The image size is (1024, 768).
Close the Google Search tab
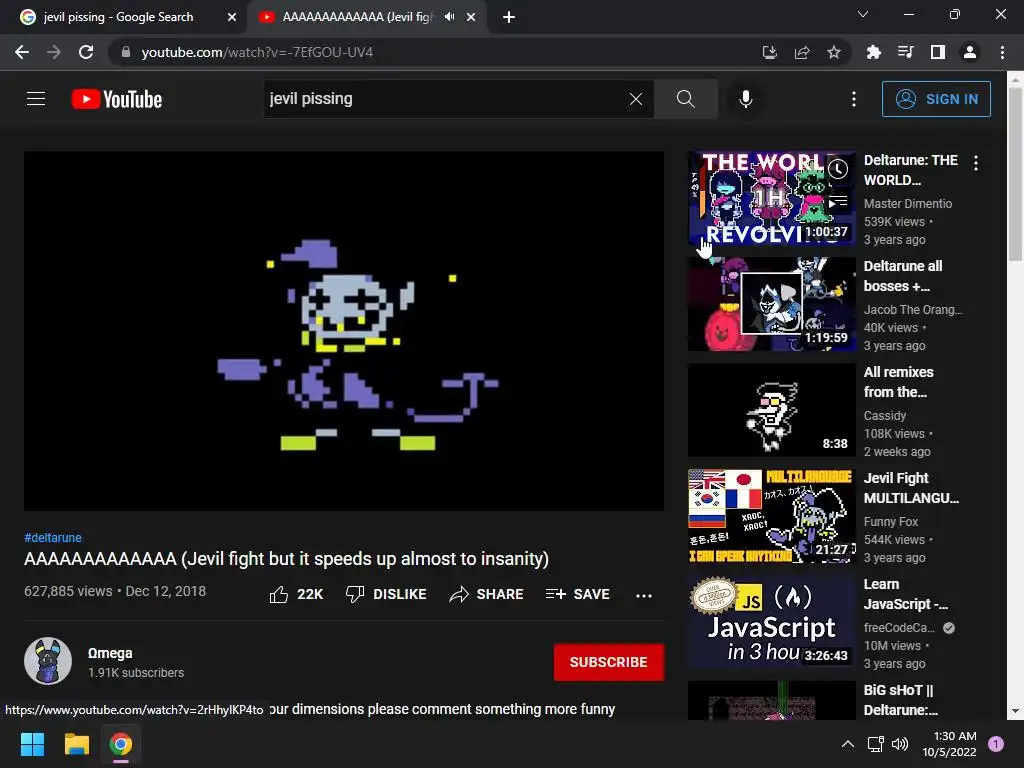pyautogui.click(x=232, y=17)
